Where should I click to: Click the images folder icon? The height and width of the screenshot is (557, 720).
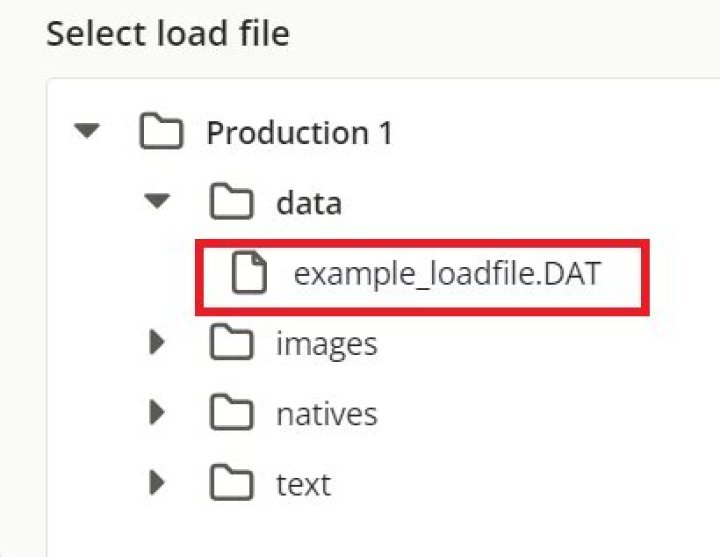click(x=231, y=344)
